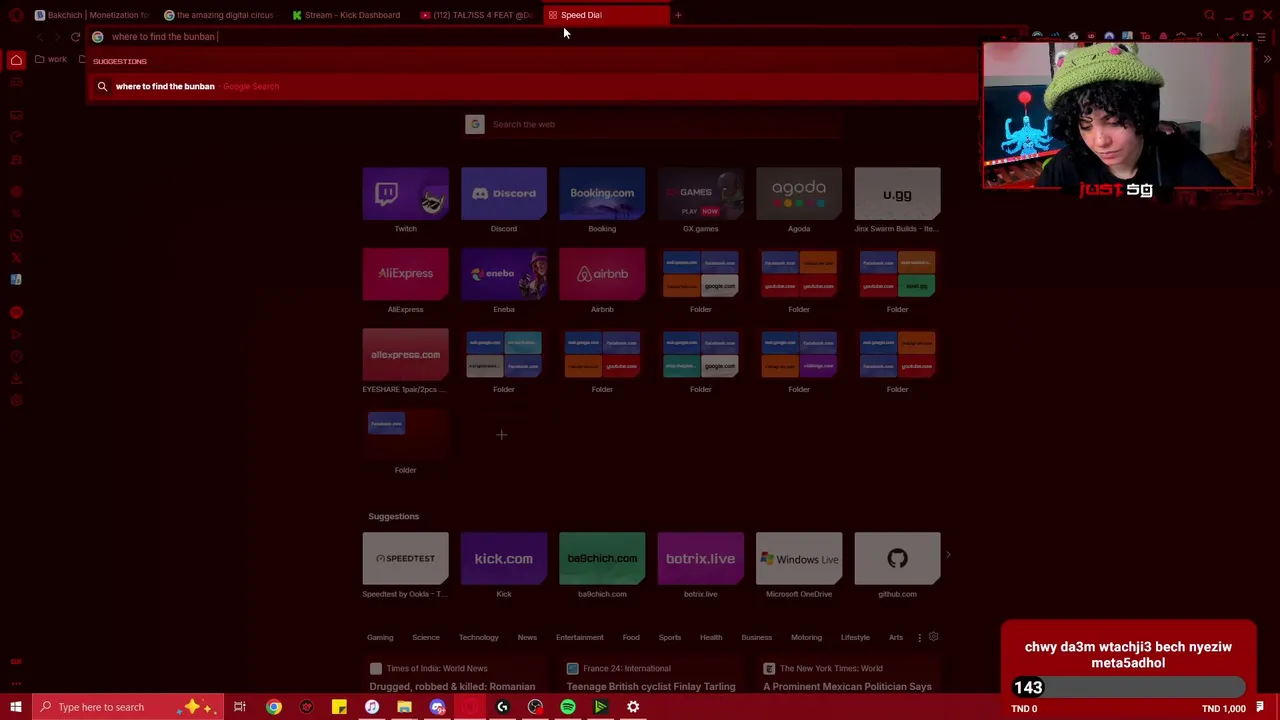The width and height of the screenshot is (1280, 720).
Task: Open a new browser tab
Action: (x=678, y=15)
